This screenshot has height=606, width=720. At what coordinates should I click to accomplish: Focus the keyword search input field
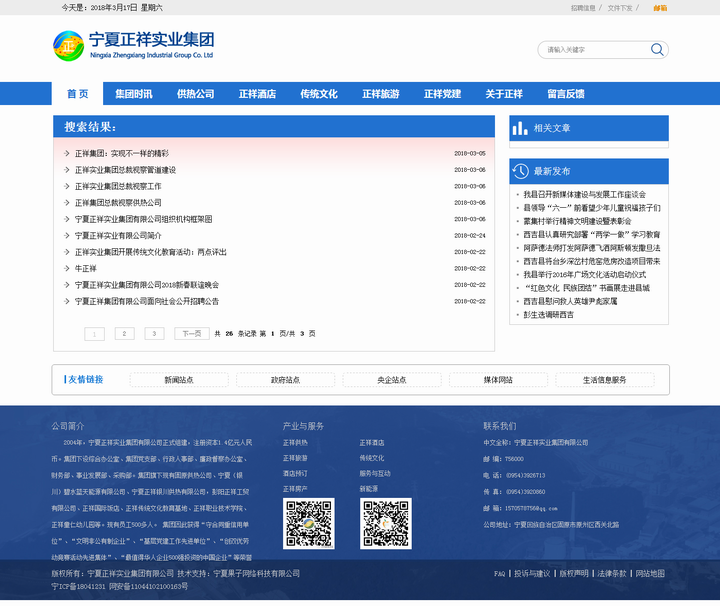click(x=597, y=50)
